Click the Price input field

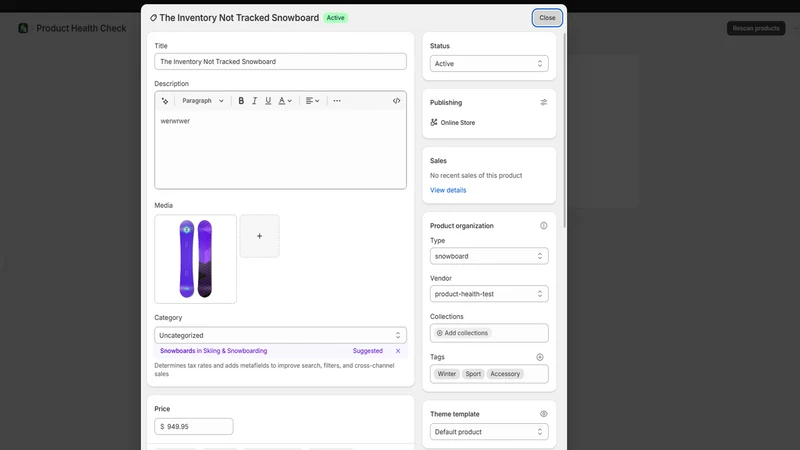tap(193, 427)
